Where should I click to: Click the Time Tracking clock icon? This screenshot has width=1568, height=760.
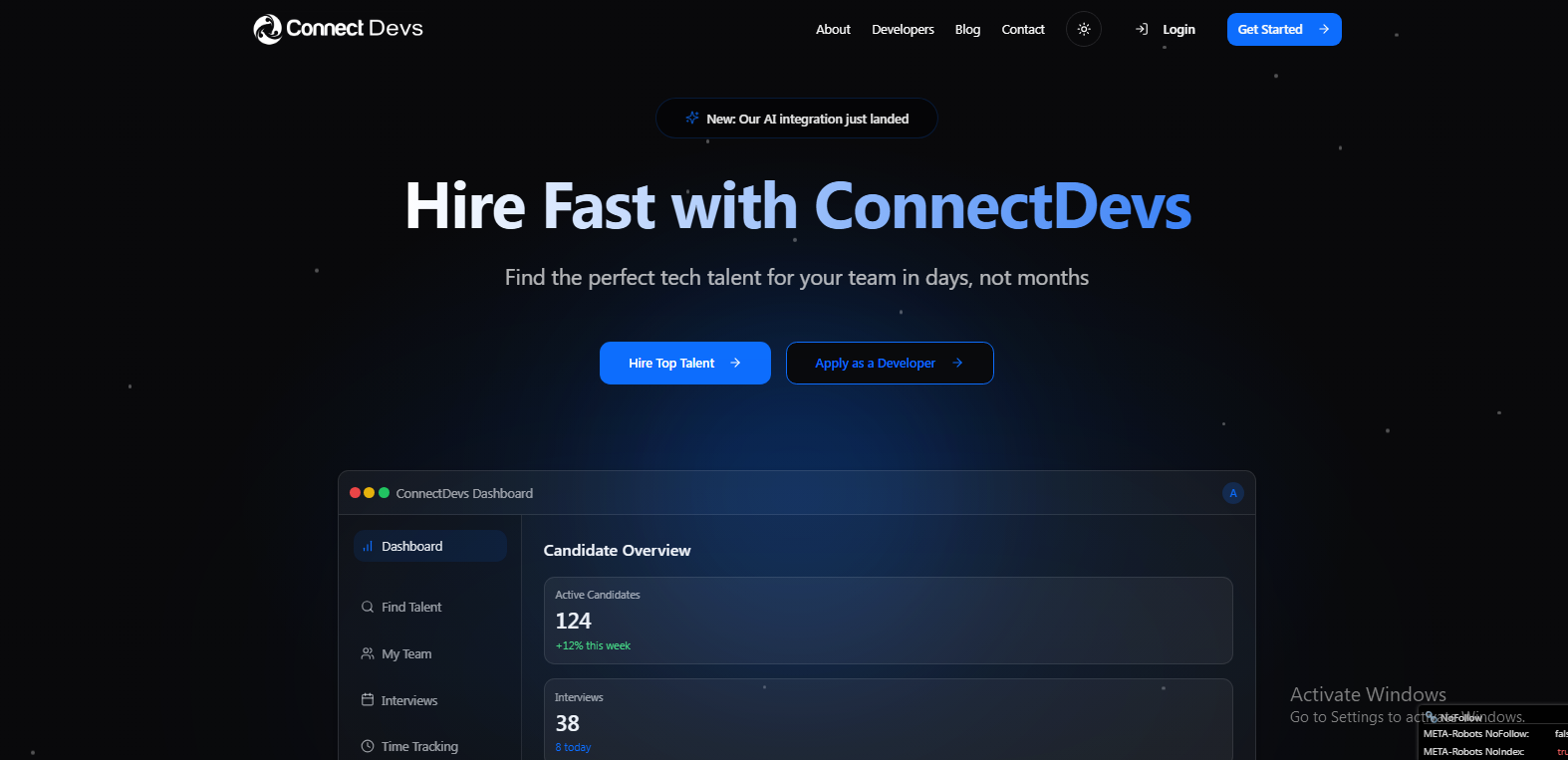368,747
